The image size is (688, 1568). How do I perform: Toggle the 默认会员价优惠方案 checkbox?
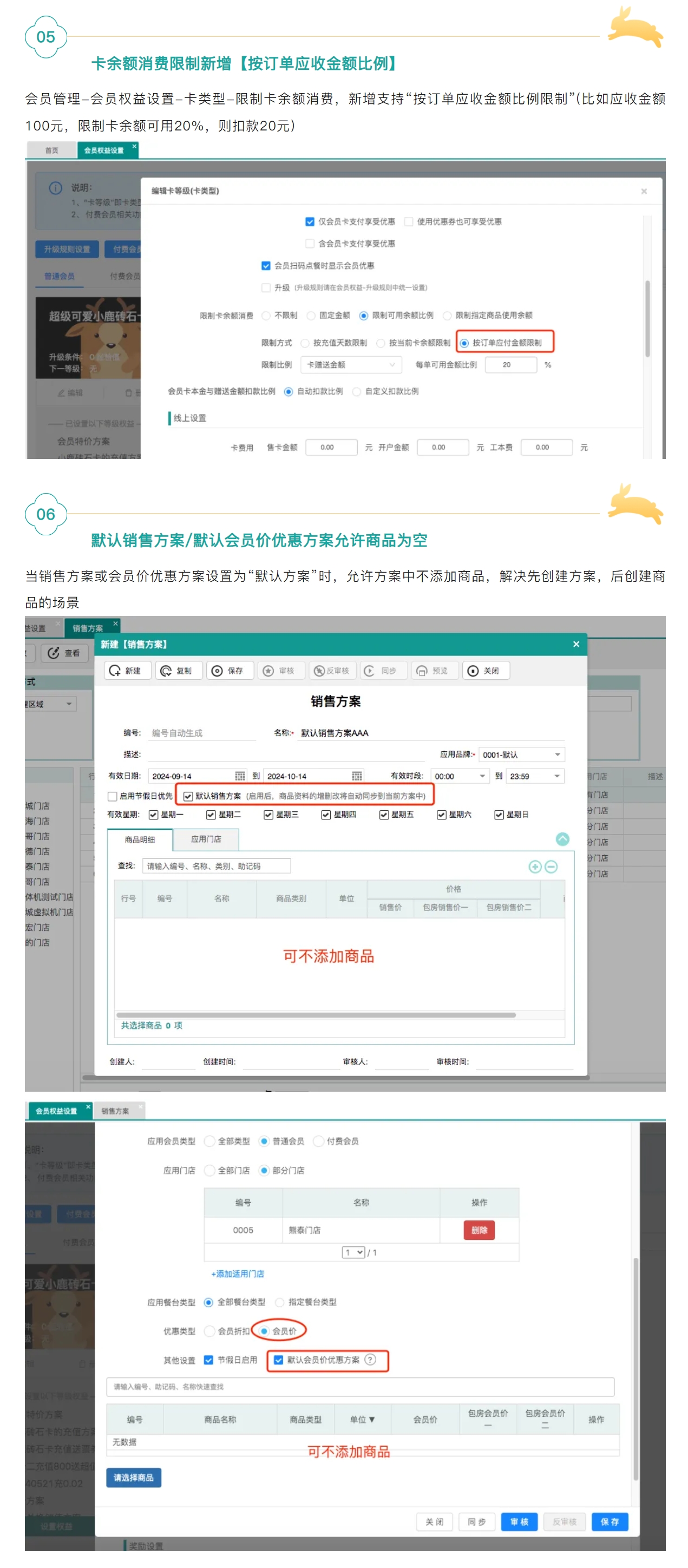coord(278,1359)
